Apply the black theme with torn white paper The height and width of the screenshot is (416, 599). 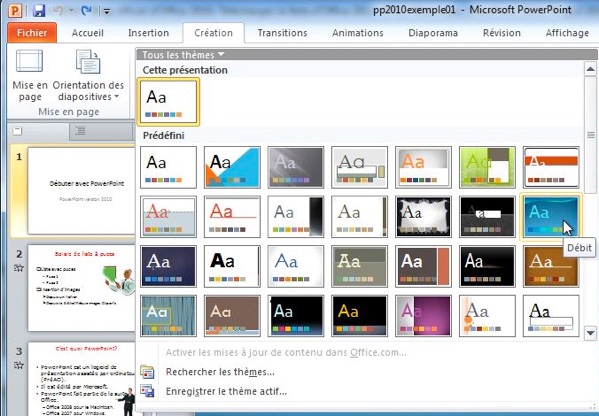(423, 217)
